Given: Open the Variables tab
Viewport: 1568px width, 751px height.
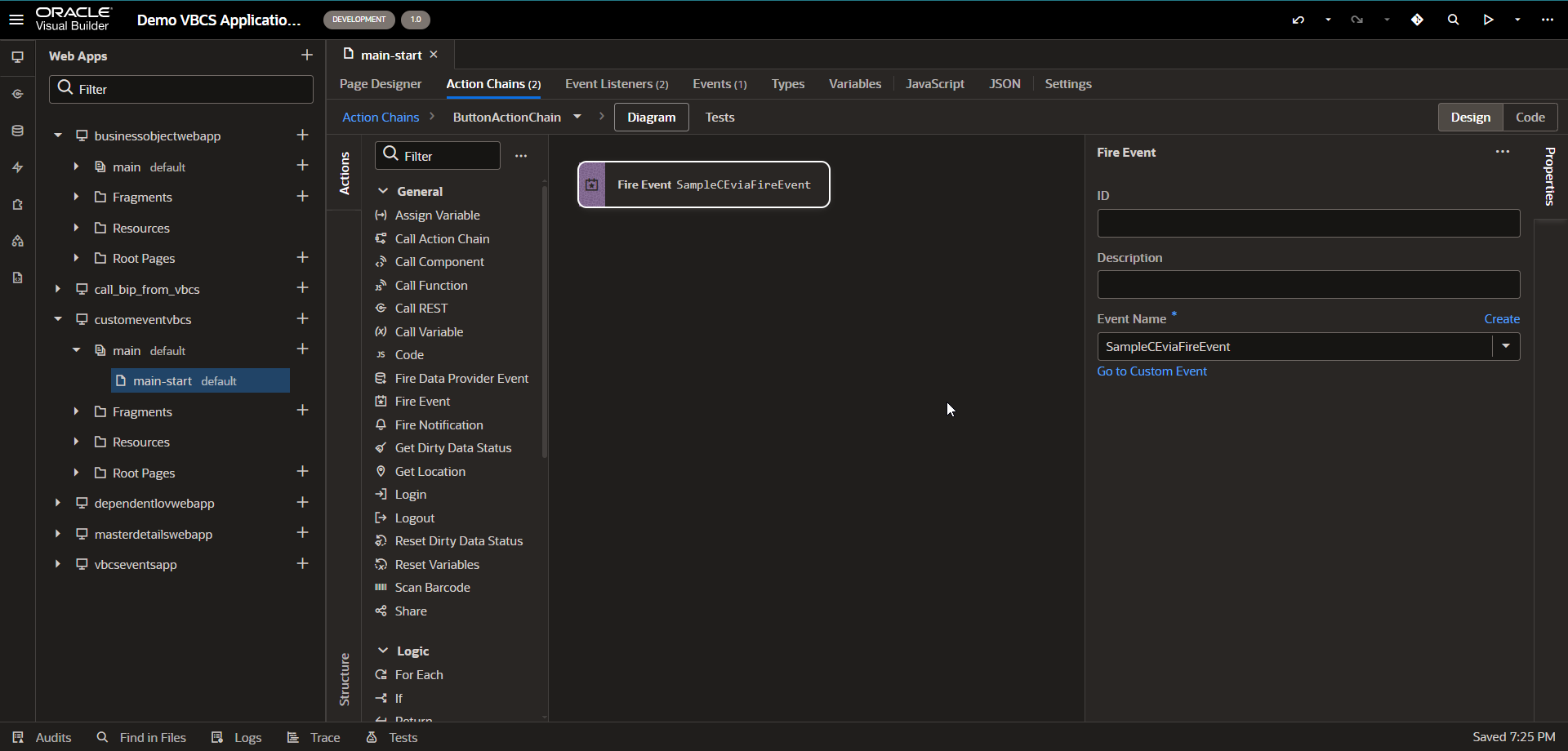Looking at the screenshot, I should [855, 84].
